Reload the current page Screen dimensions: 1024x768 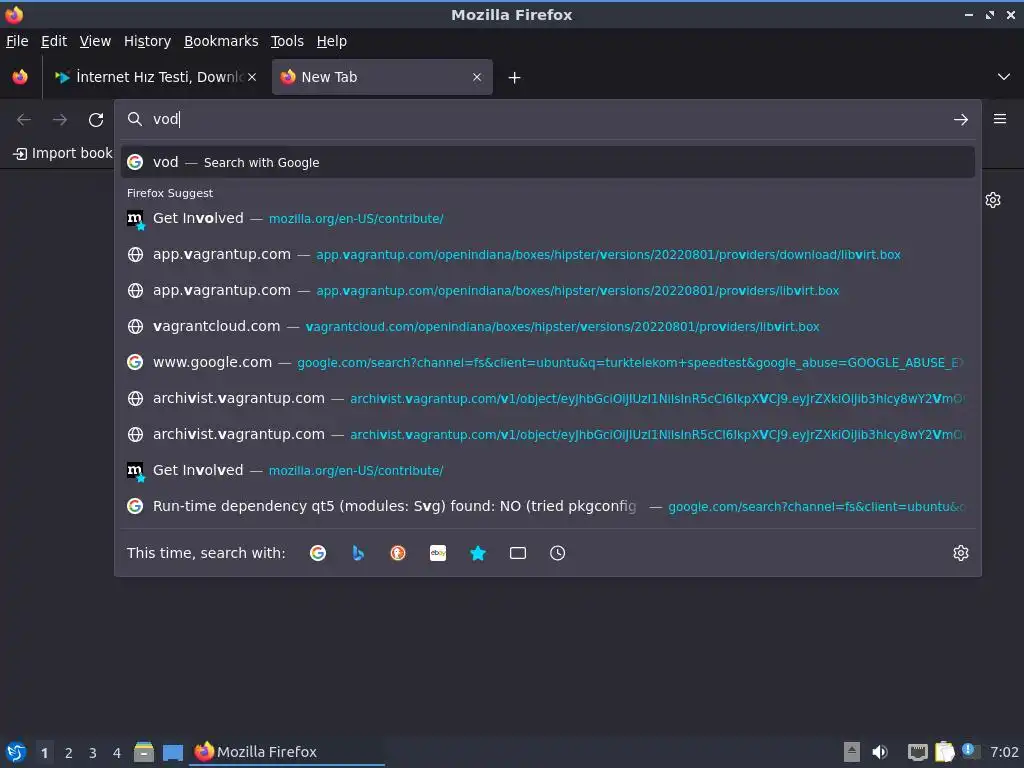pos(96,120)
